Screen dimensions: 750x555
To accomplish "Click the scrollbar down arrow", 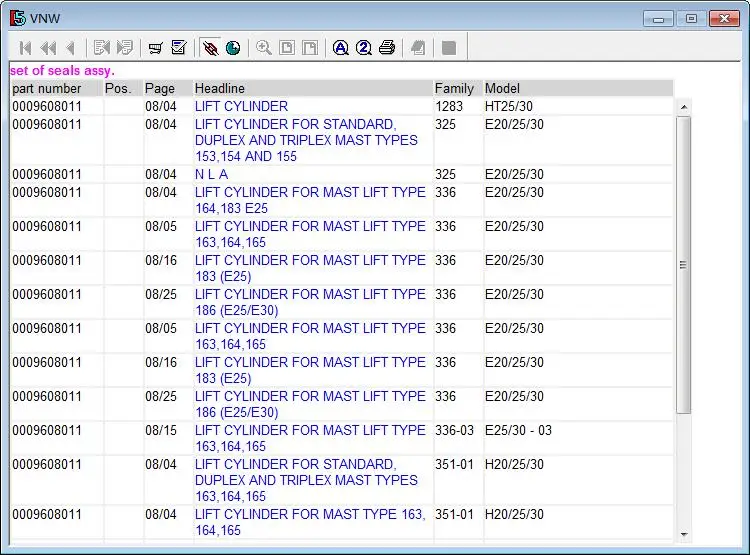I will point(684,534).
